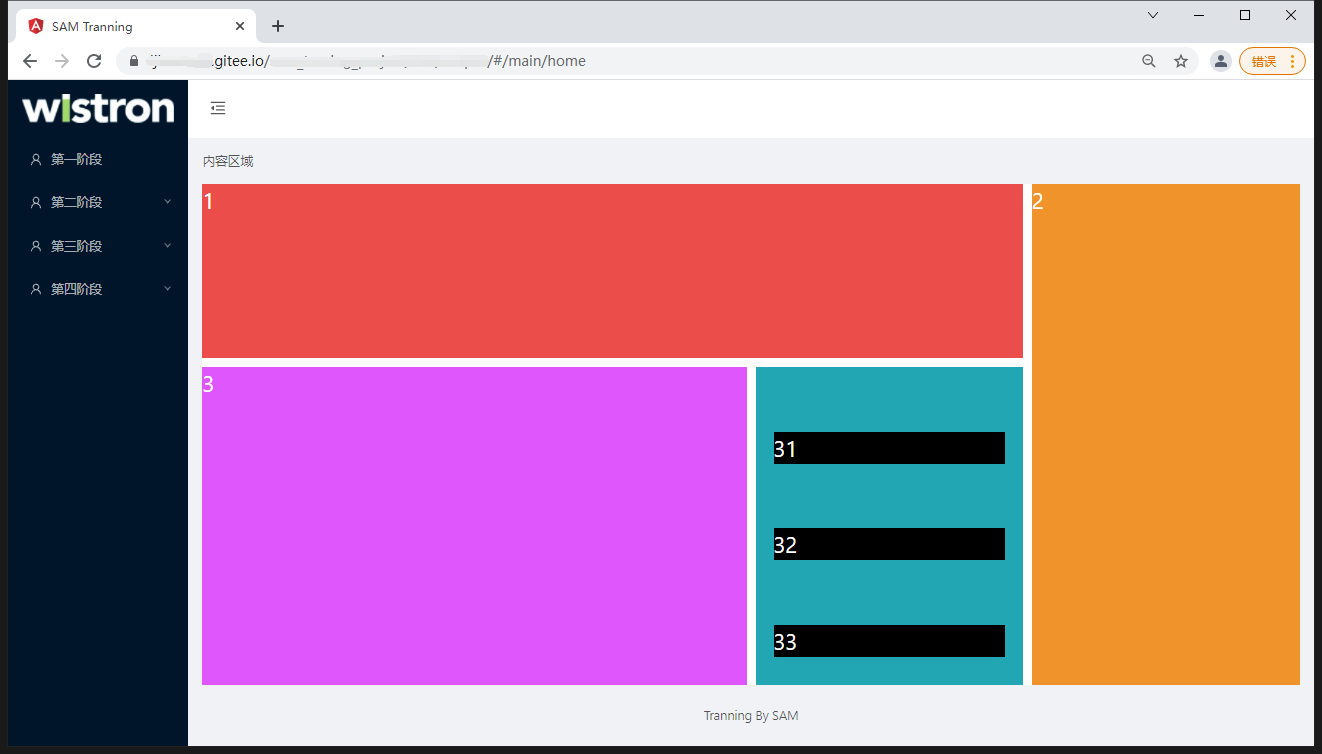1322x754 pixels.
Task: Click the magenta block labeled 3
Action: point(474,526)
